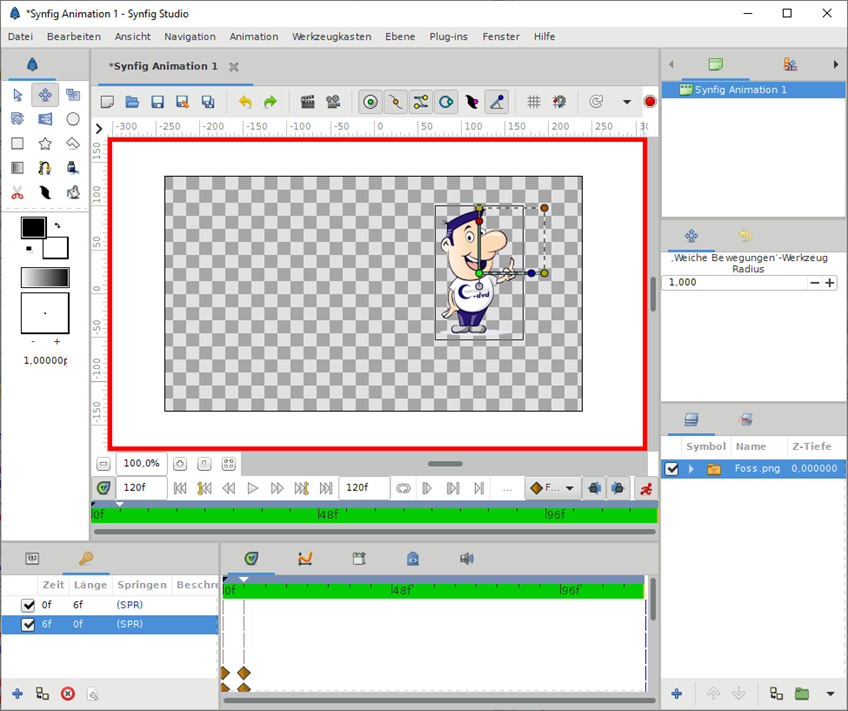Disable the 0f keyframe checkbox
Screen dimensions: 848x711
[x=28, y=605]
